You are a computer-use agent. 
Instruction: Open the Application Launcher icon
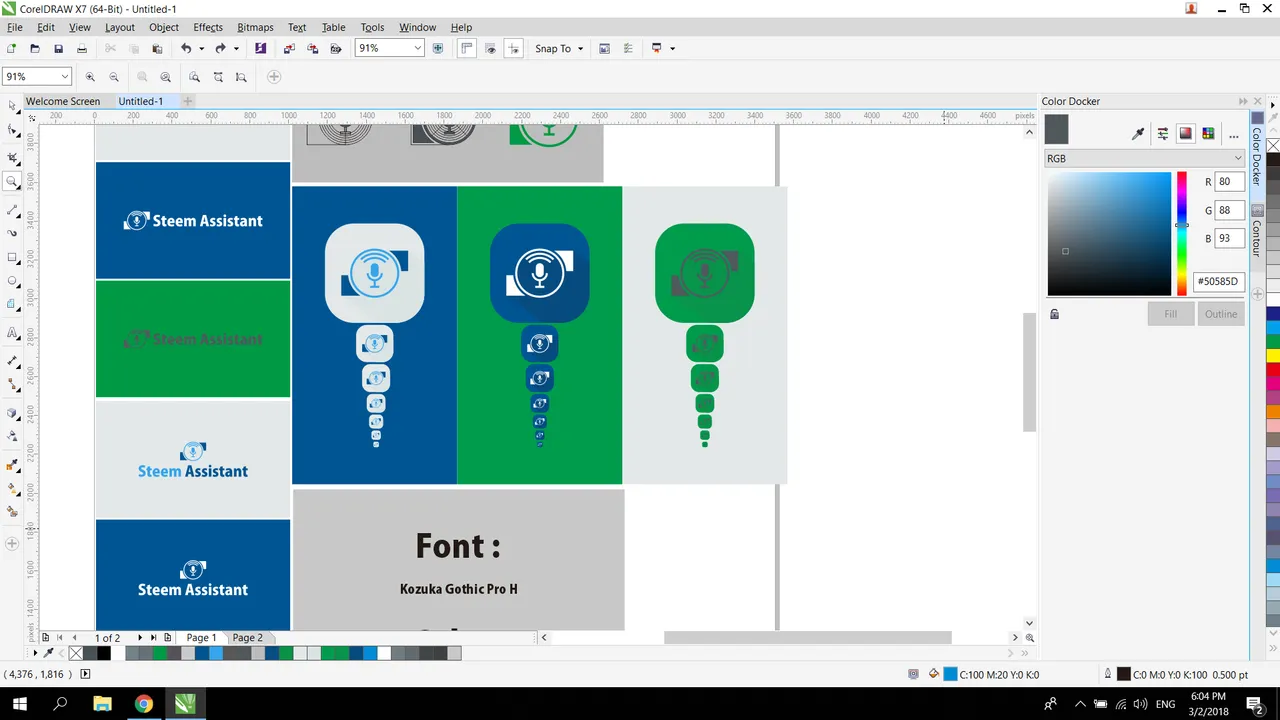657,48
